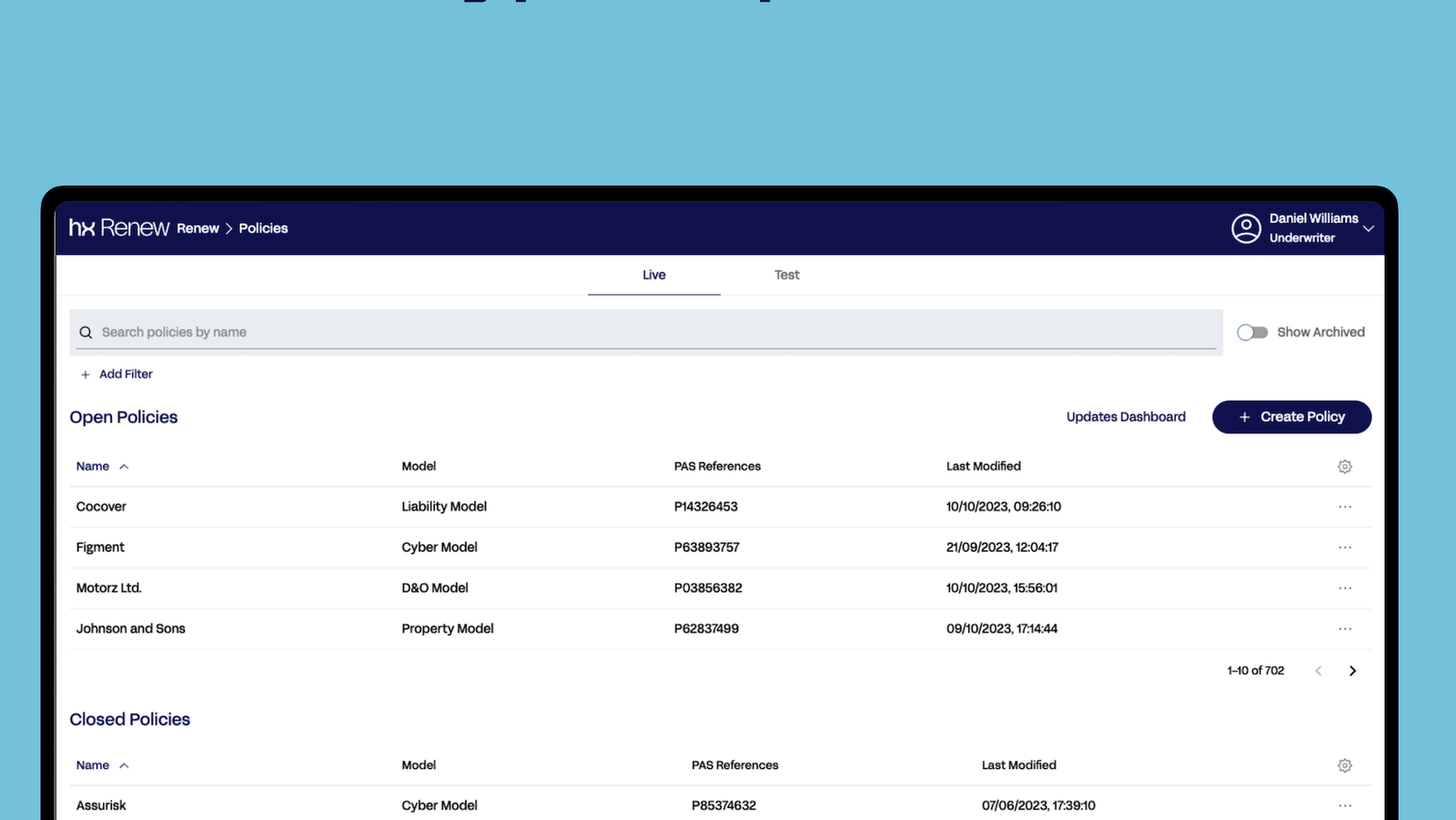Open Open Policies table settings gear
The image size is (1456, 820).
pyautogui.click(x=1345, y=467)
